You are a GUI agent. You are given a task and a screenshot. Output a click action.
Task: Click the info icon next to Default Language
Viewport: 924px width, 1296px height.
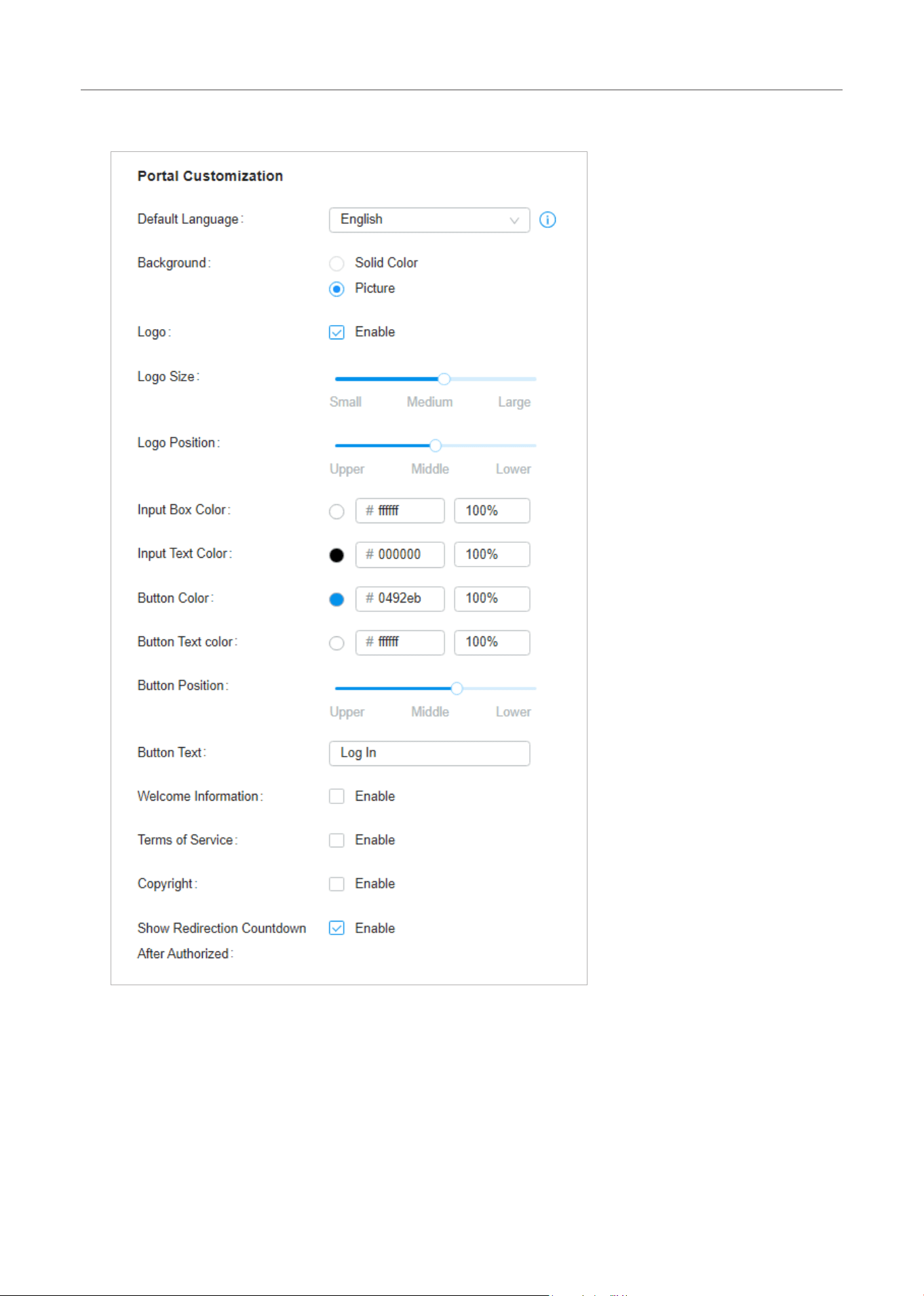click(x=547, y=220)
